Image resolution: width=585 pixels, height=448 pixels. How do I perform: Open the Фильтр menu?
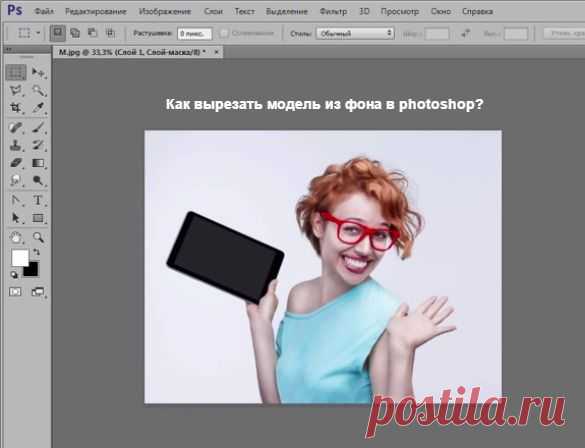pos(333,12)
